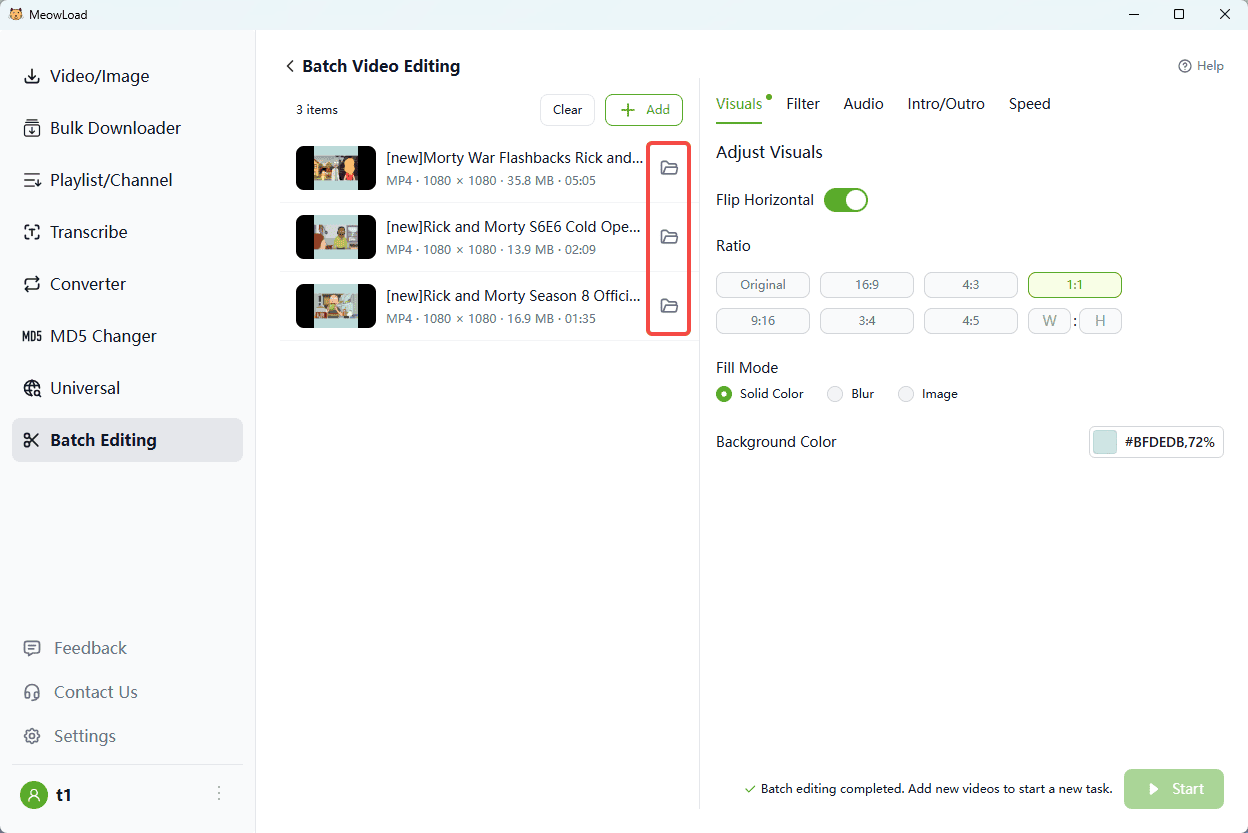Open the Help link at top right
Screen dimensions: 1248x833
click(1200, 66)
